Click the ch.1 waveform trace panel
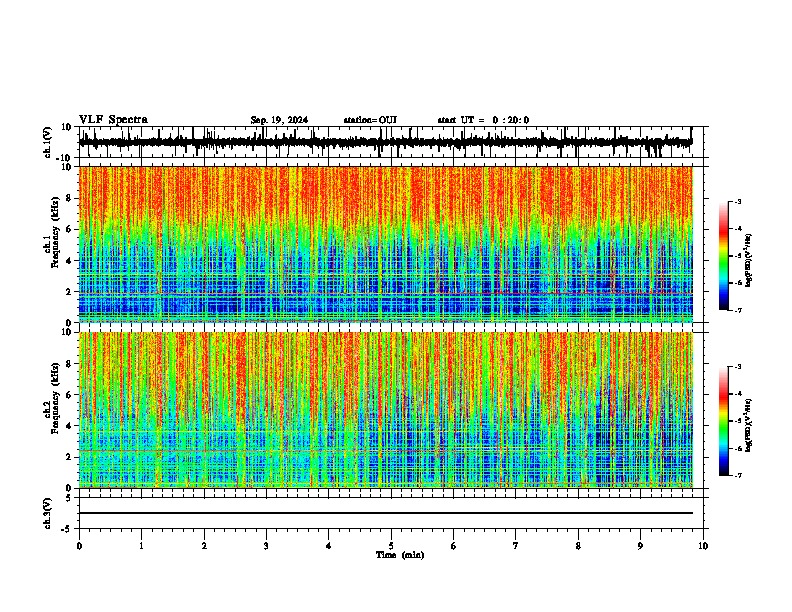Screen dimensions: 792x612 (390, 142)
